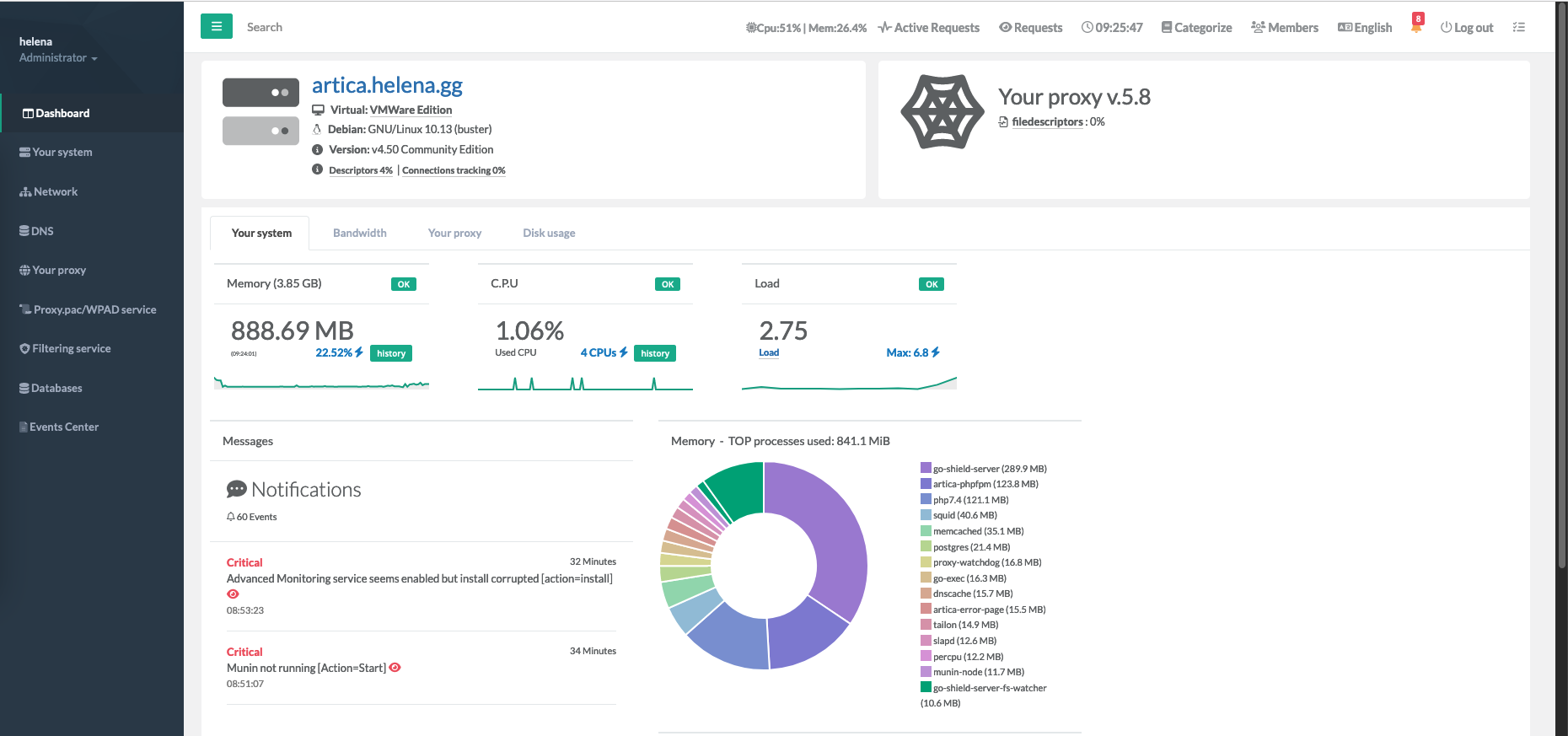
Task: Click eye icon under Advanced Monitoring message
Action: point(233,594)
